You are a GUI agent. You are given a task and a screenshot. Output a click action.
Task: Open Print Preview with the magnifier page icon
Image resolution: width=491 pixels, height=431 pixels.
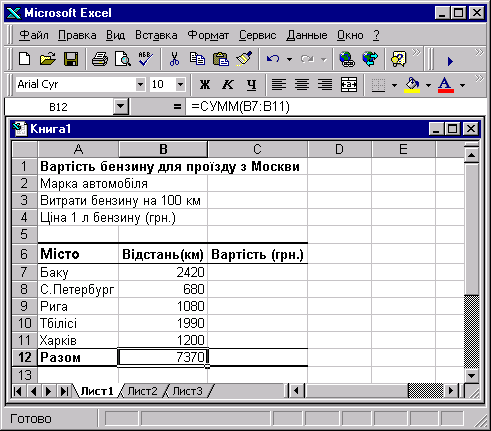(x=123, y=59)
